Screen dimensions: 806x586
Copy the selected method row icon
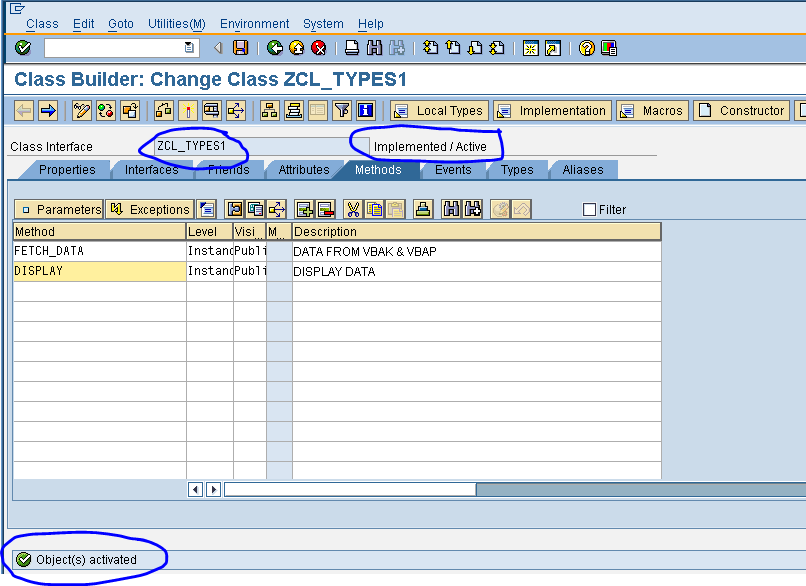point(376,209)
